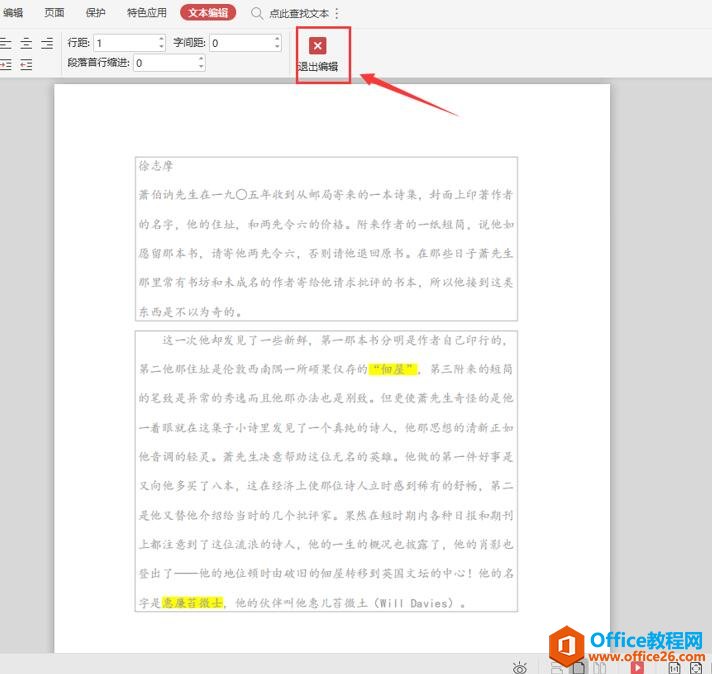The image size is (712, 674).
Task: Apply left text alignment
Action: click(5, 43)
